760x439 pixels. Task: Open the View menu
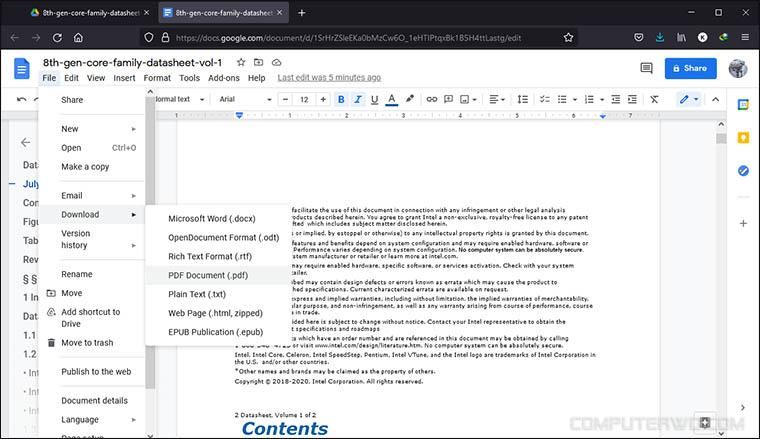tap(96, 78)
